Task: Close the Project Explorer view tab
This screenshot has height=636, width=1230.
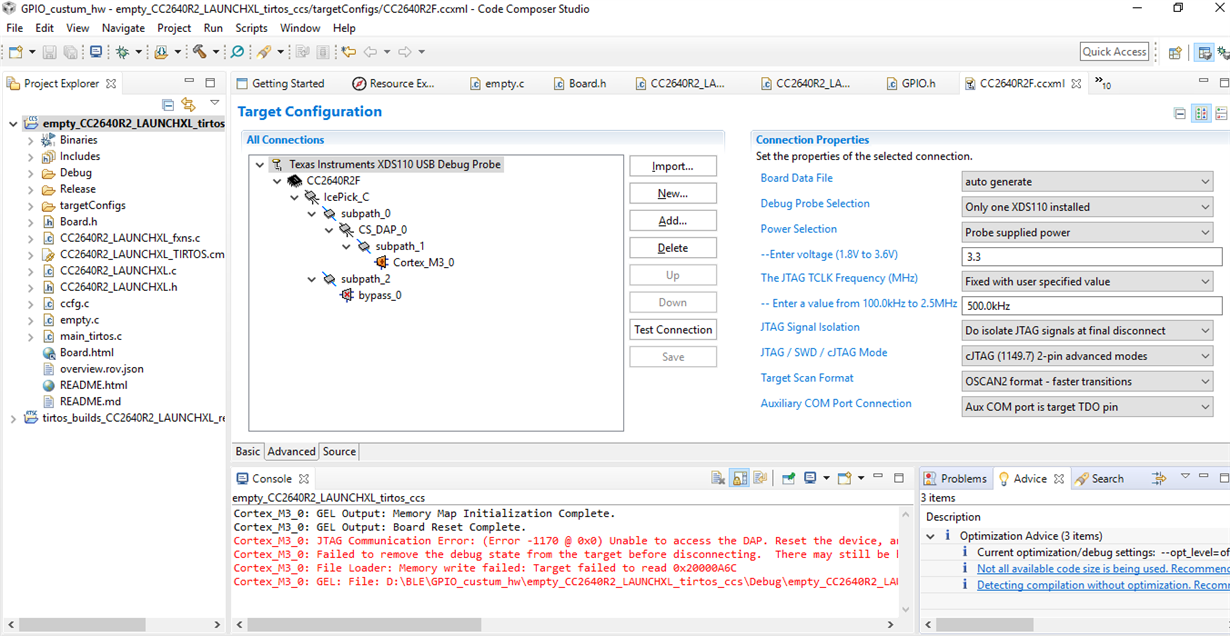Action: (x=111, y=84)
